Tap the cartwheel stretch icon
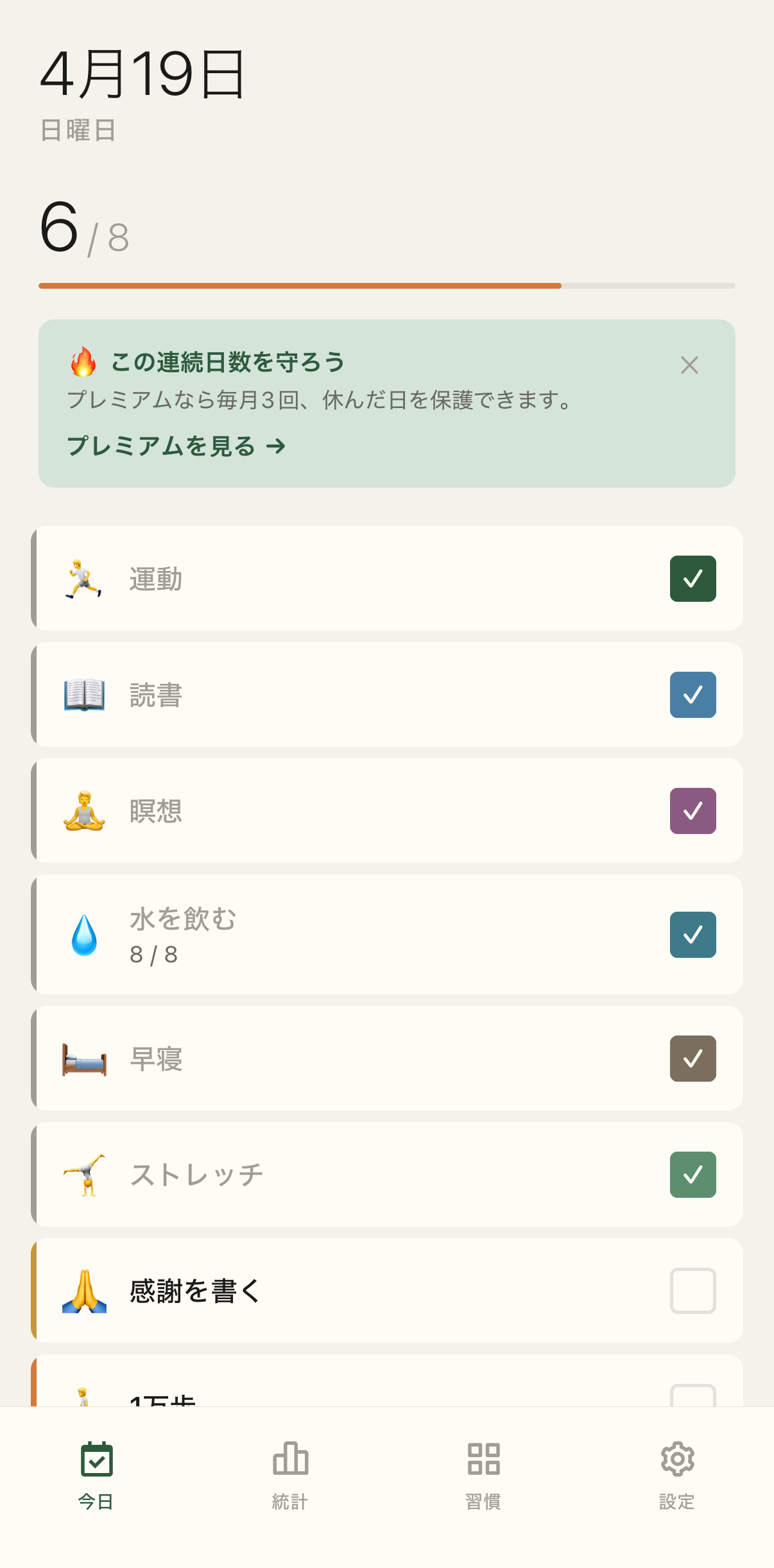Screen dimensions: 774x1568 point(84,1175)
